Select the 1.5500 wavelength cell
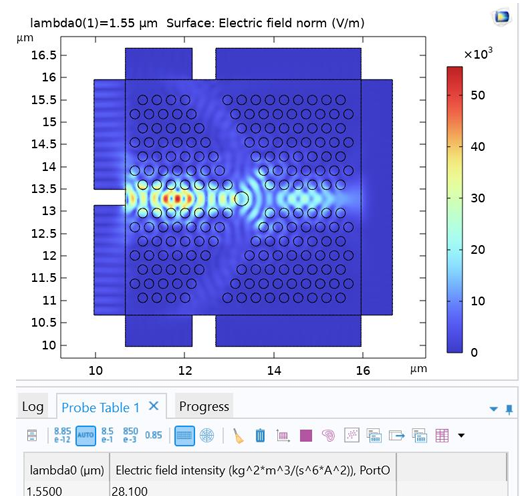The width and height of the screenshot is (525, 496). click(67, 489)
